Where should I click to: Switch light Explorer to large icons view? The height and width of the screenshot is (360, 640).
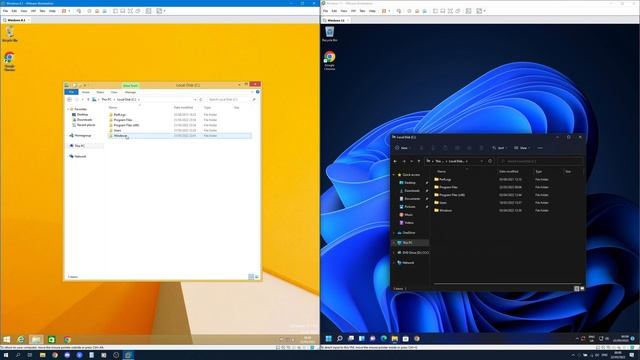(257, 277)
